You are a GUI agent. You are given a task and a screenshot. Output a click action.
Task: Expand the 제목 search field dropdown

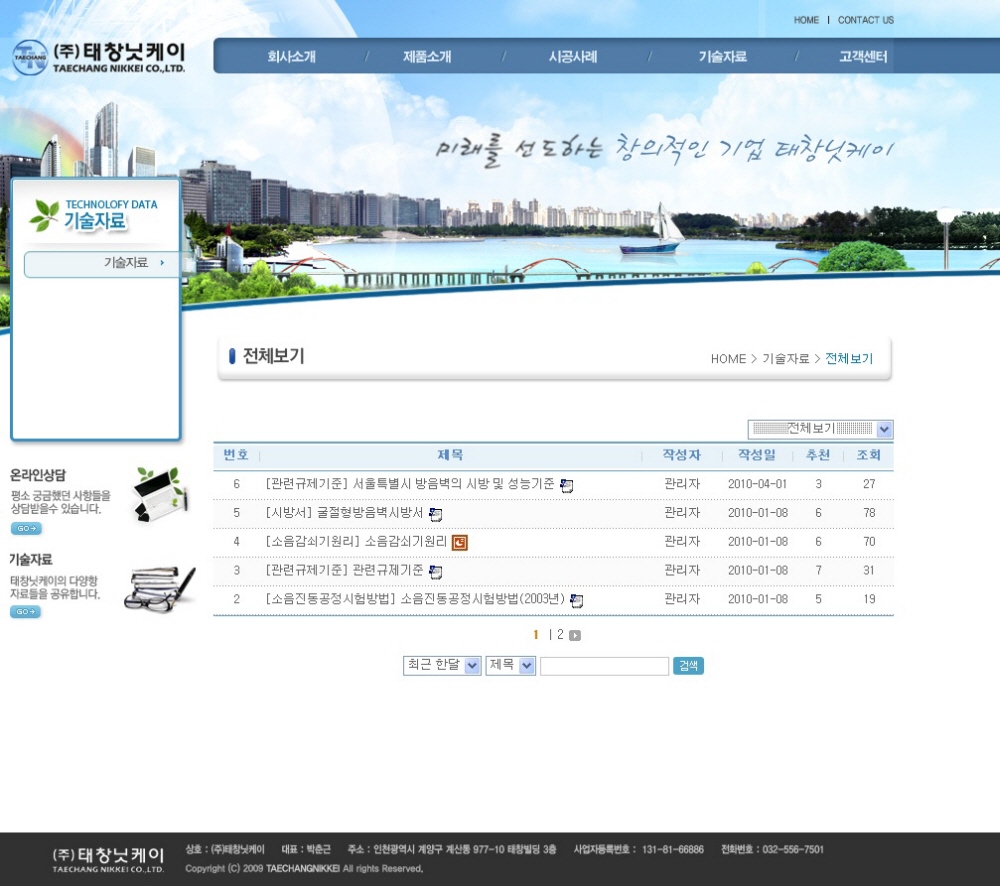[511, 666]
